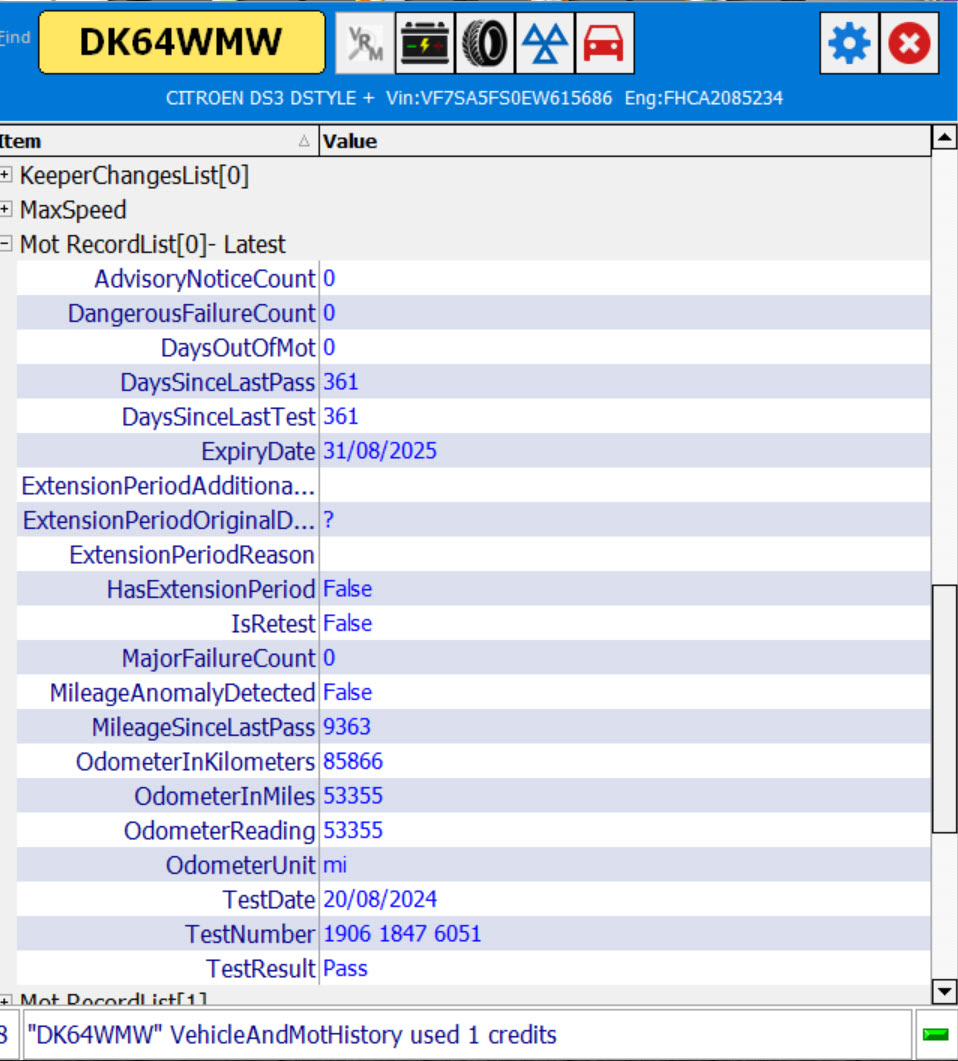The image size is (958, 1061).
Task: Open the tyre information icon
Action: pos(485,44)
